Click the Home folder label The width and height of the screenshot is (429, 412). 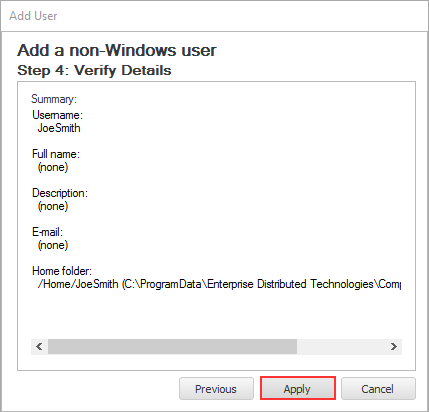click(62, 271)
